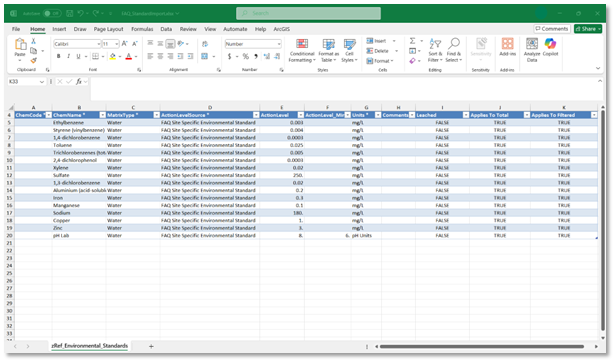
Task: Open Sort & Filter
Action: tap(435, 51)
